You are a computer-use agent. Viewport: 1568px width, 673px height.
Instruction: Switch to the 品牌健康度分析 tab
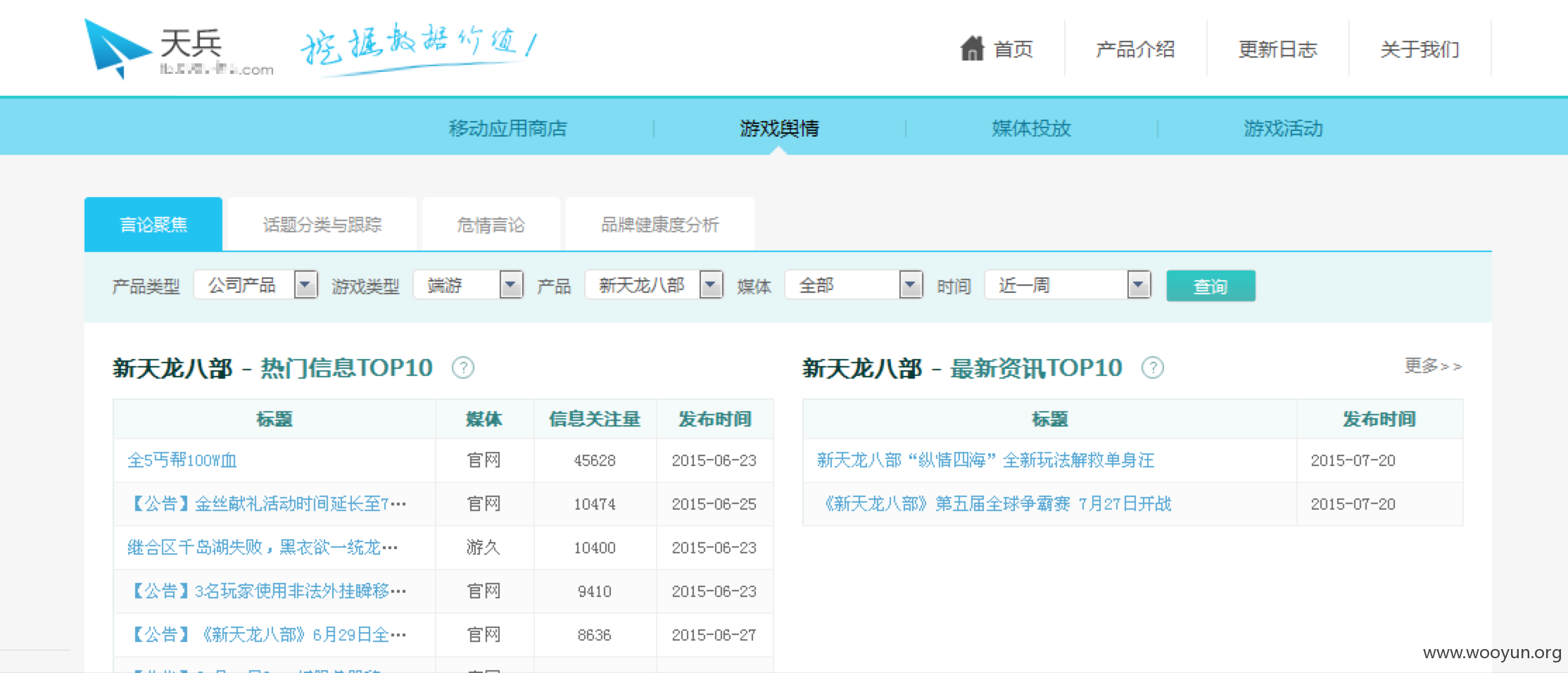659,224
